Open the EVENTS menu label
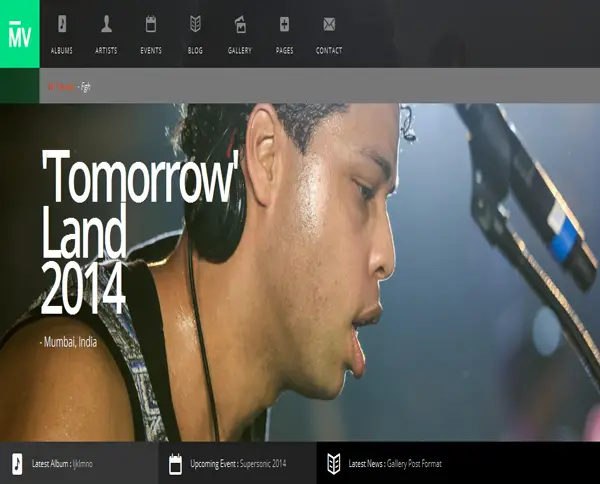Viewport: 600px width, 484px height. [151, 51]
